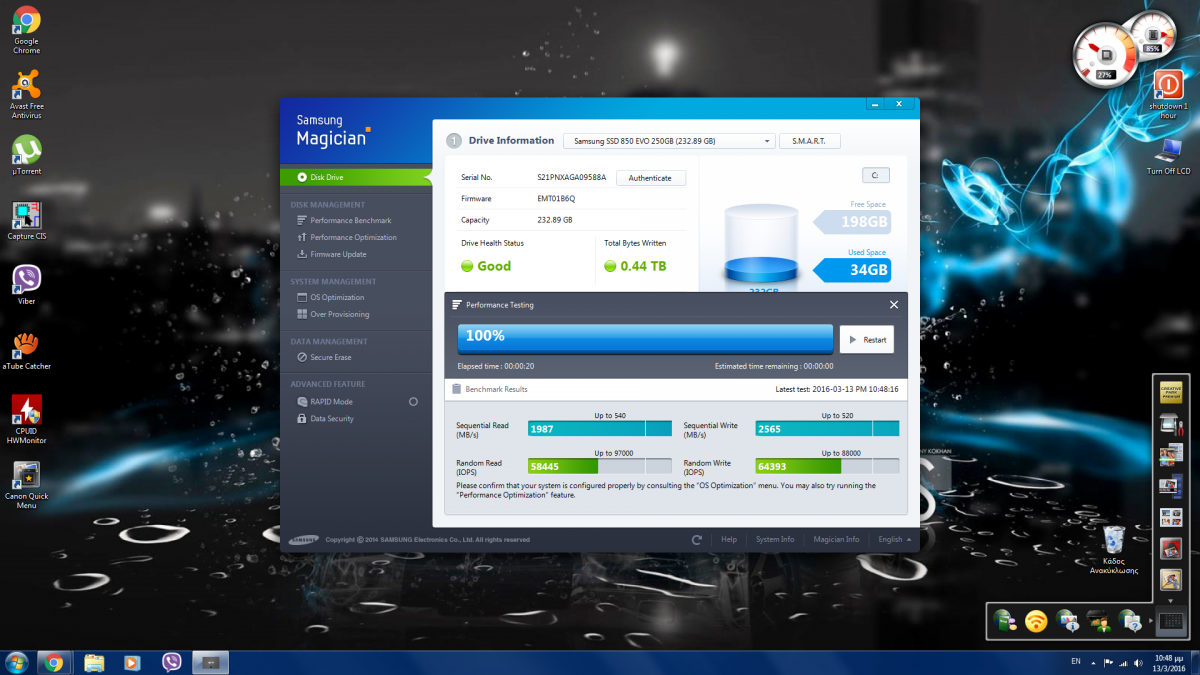The width and height of the screenshot is (1200, 675).
Task: Open Google Chrome desktop icon
Action: (27, 30)
